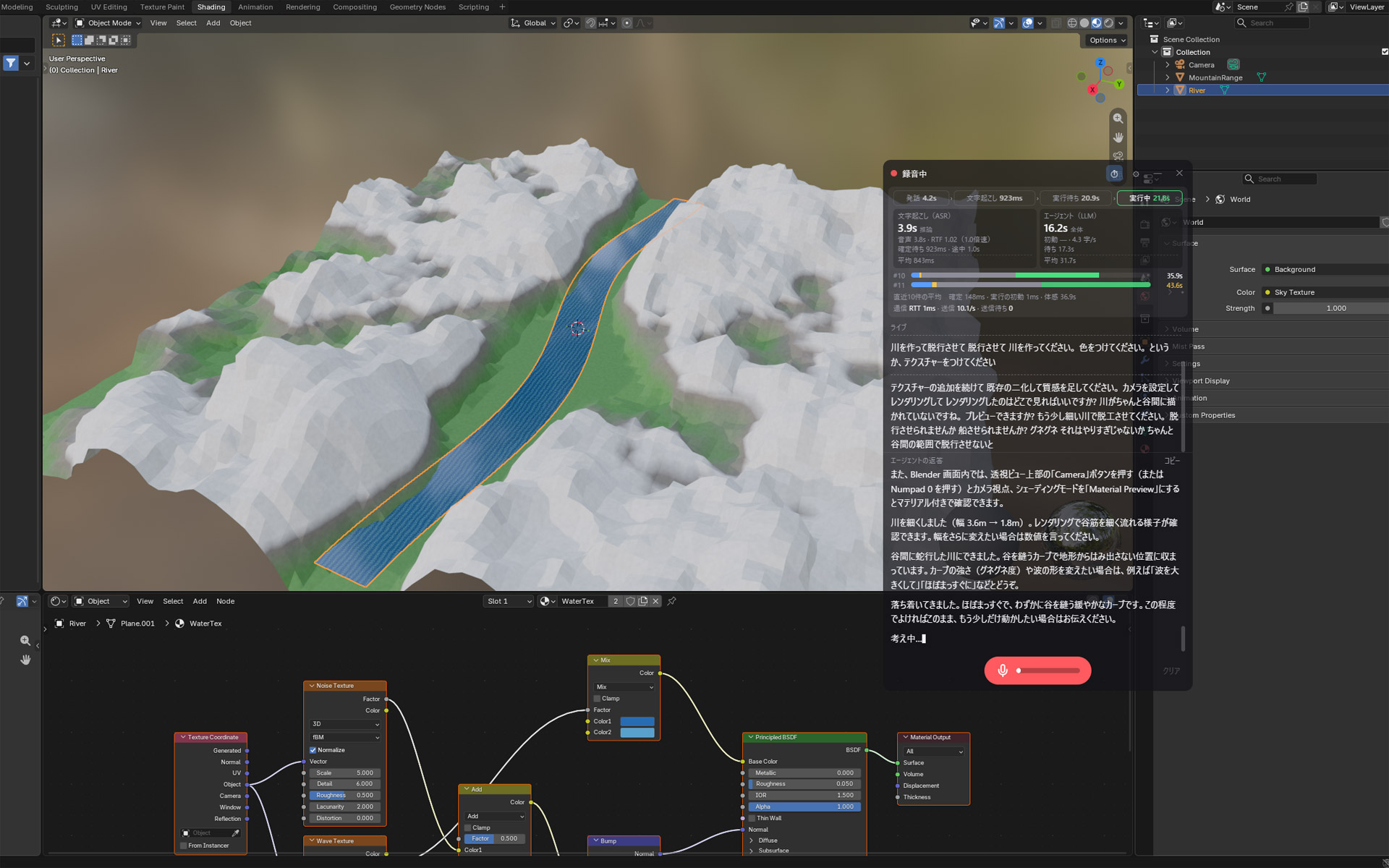Viewport: 1389px width, 868px height.
Task: Click the node editor pan hand icon
Action: (25, 660)
